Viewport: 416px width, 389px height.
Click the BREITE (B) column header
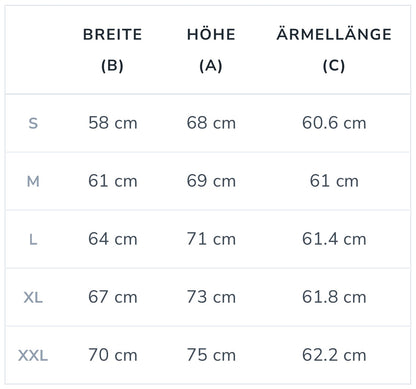(x=113, y=50)
